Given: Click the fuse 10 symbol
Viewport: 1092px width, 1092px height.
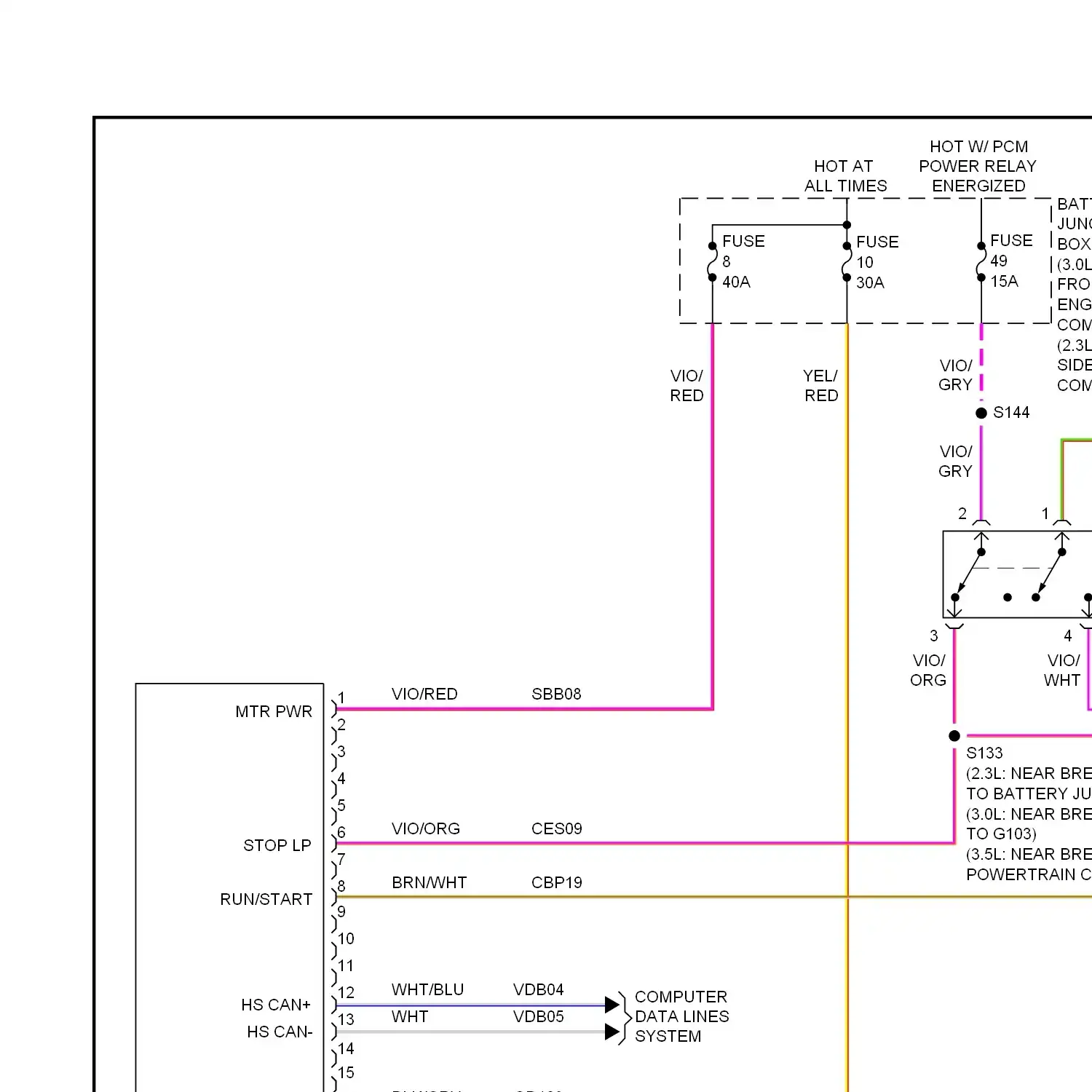Looking at the screenshot, I should pos(847,262).
